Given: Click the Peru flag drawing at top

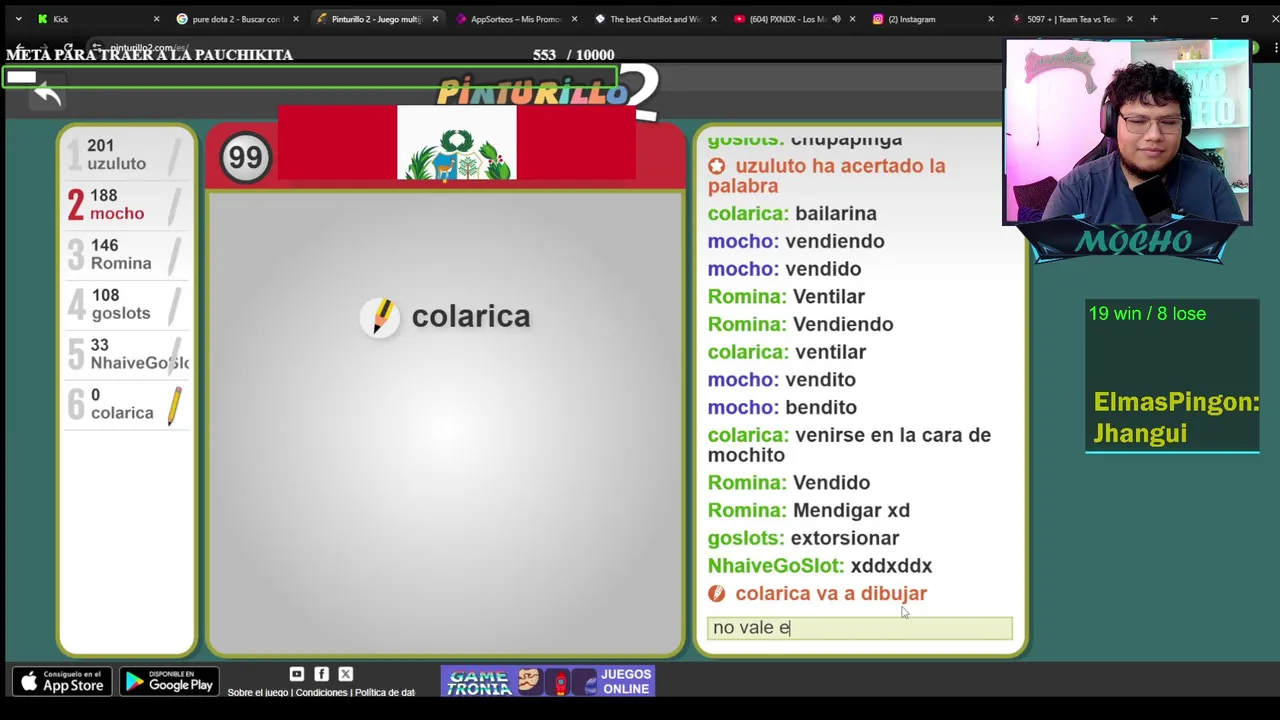Looking at the screenshot, I should (457, 143).
